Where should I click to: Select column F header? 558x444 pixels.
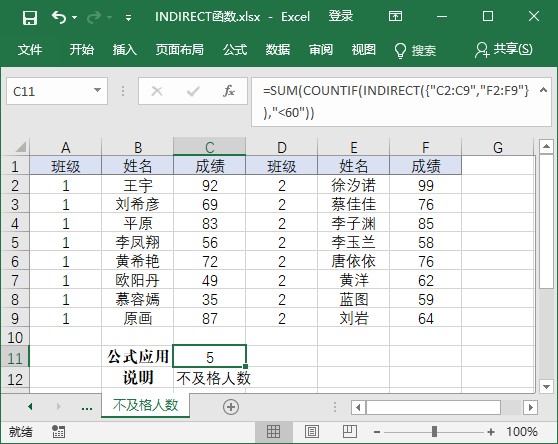tap(425, 147)
